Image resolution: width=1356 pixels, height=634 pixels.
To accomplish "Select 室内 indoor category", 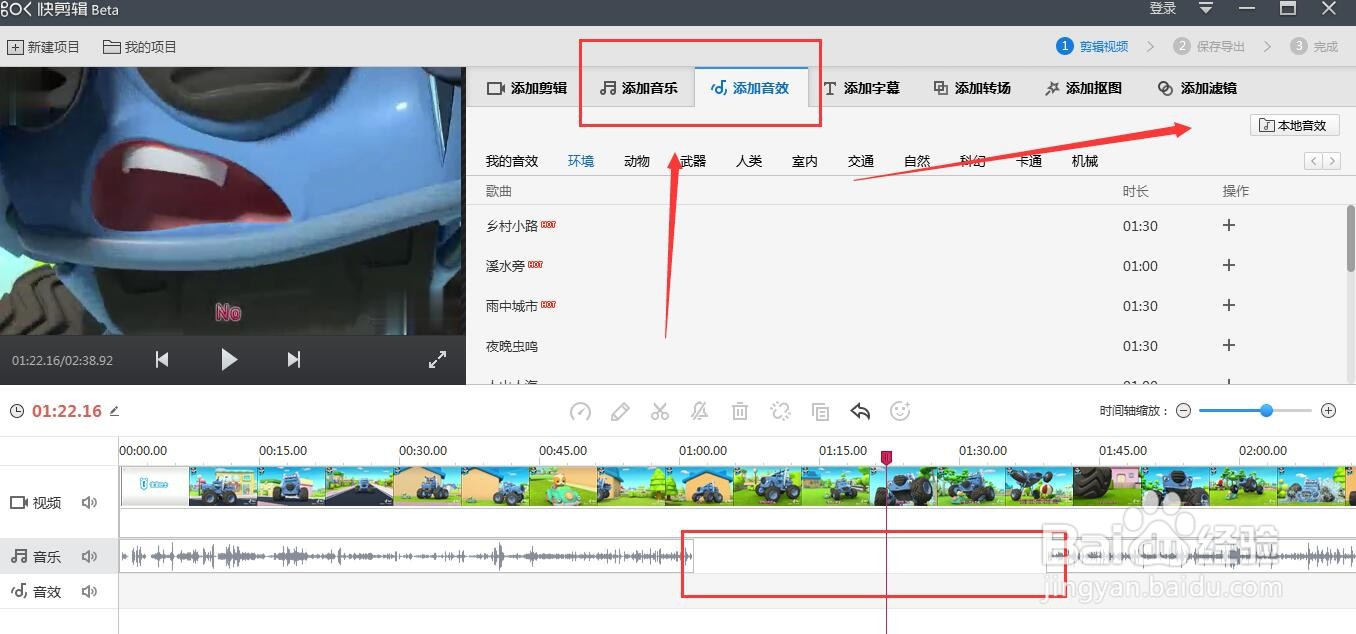I will point(805,161).
